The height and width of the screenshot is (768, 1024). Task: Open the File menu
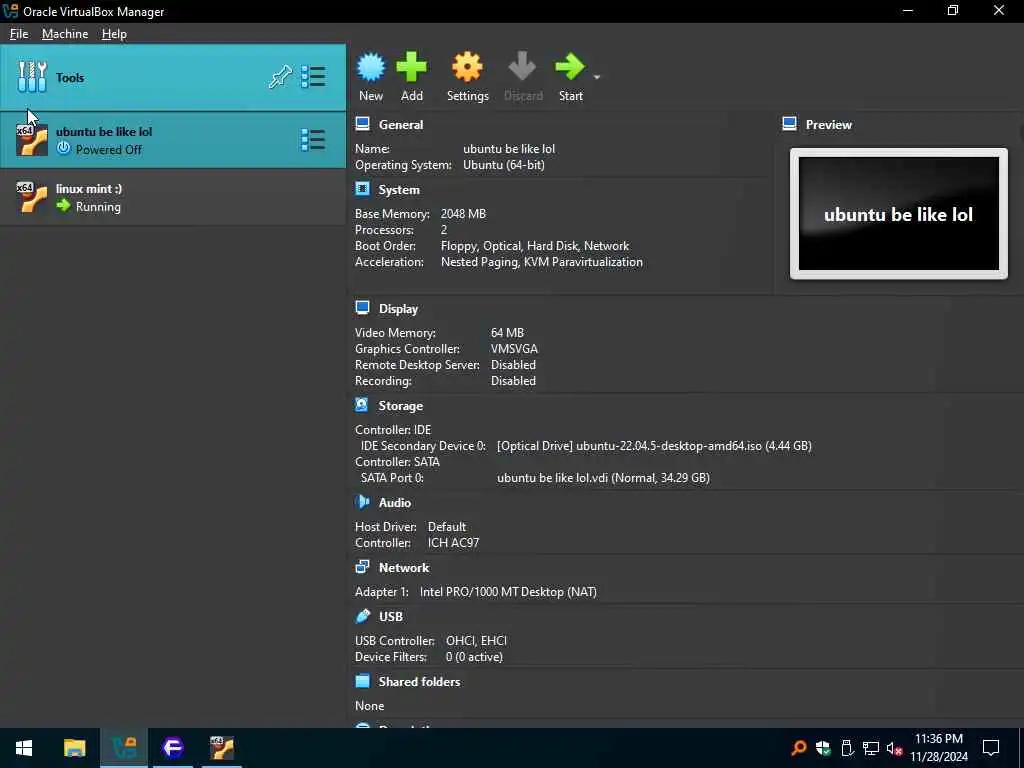point(19,34)
